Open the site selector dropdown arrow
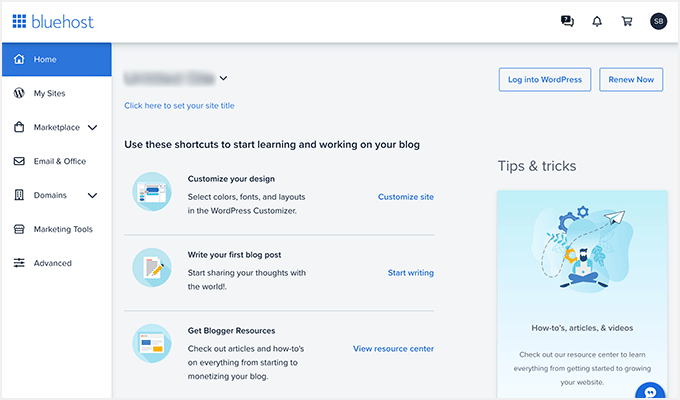 (223, 78)
